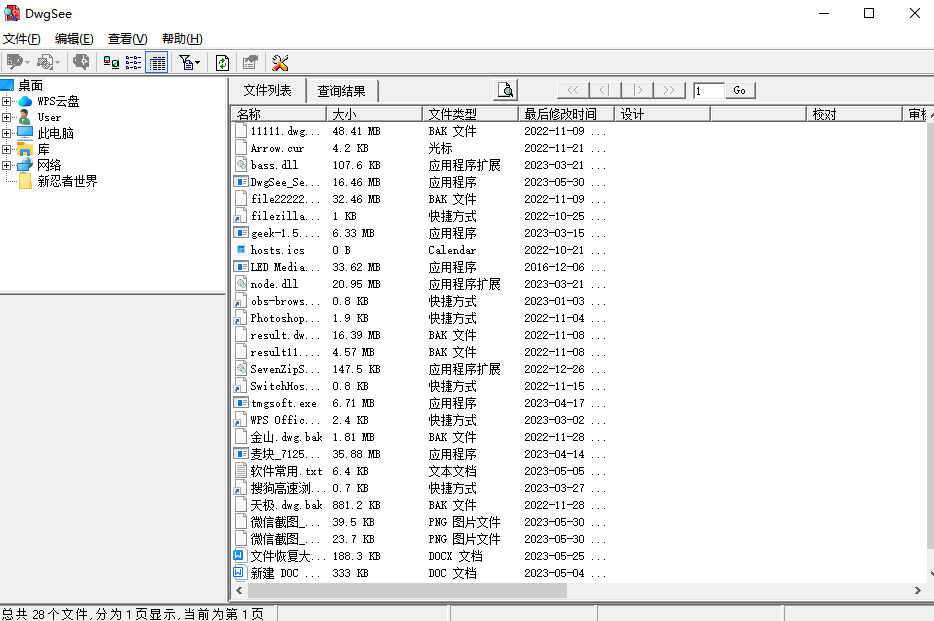Open the 帮助 menu
The width and height of the screenshot is (934, 621).
click(182, 39)
